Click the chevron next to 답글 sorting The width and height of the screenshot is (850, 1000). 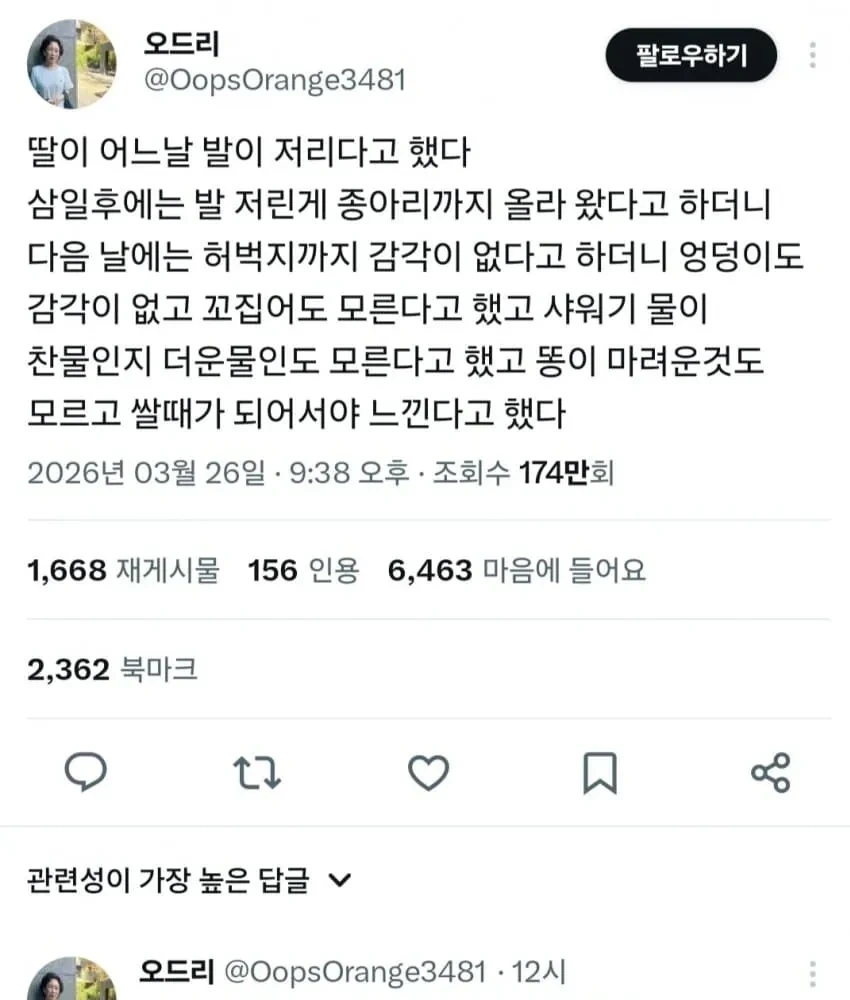339,881
